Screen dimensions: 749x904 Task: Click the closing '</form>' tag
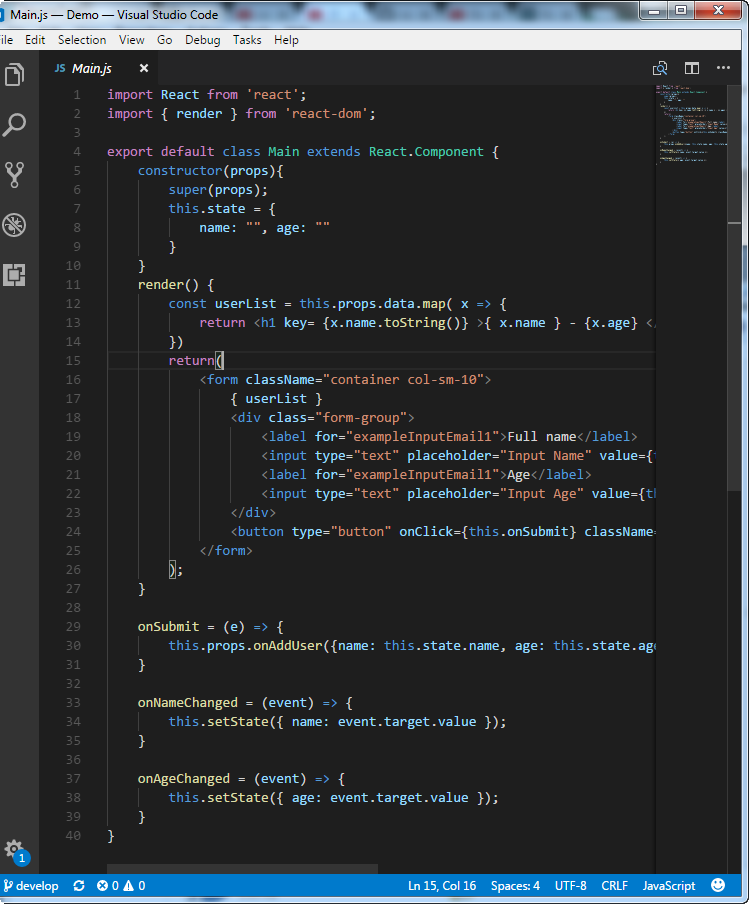click(x=226, y=551)
